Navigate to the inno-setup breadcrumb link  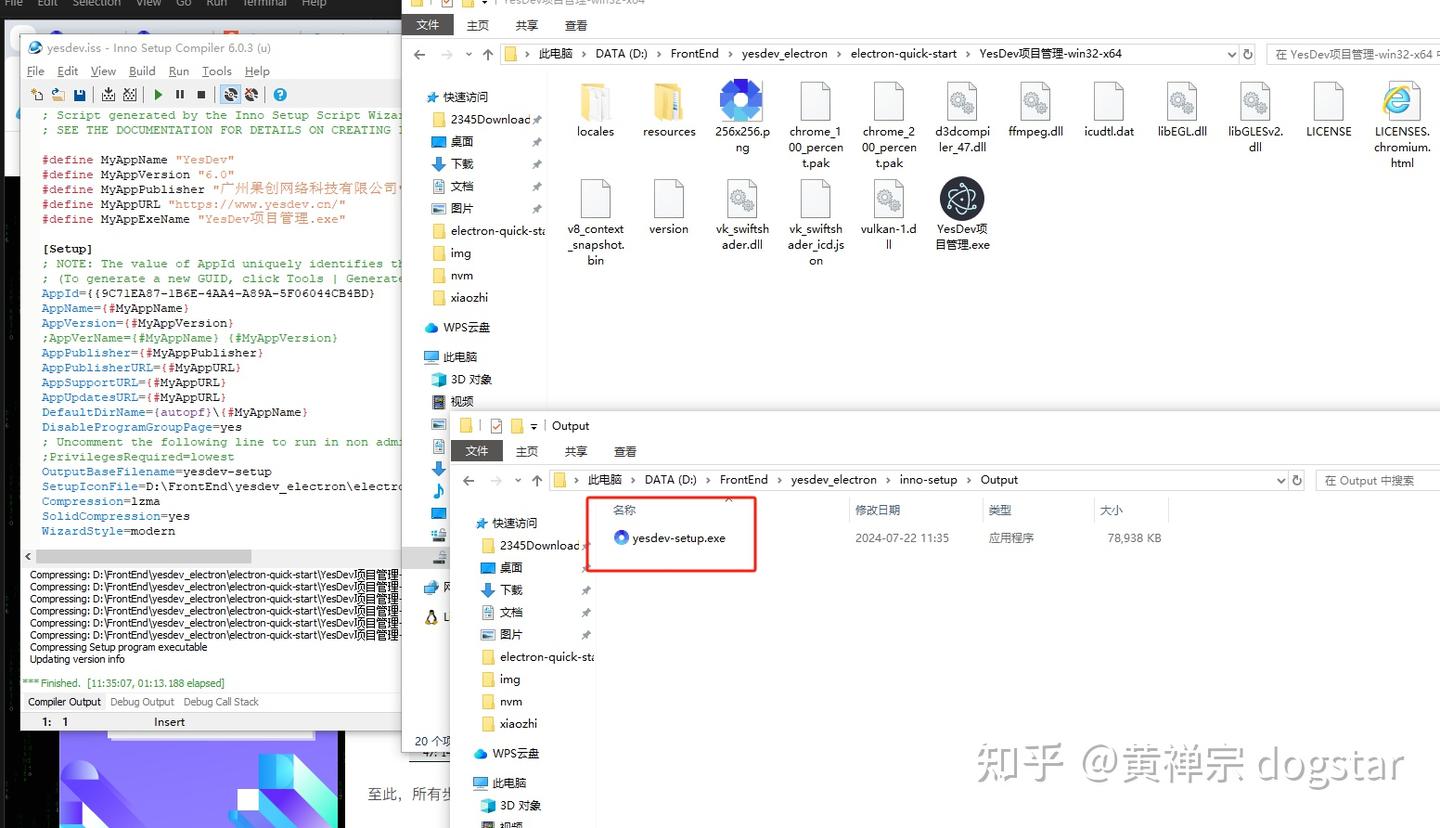[x=928, y=479]
